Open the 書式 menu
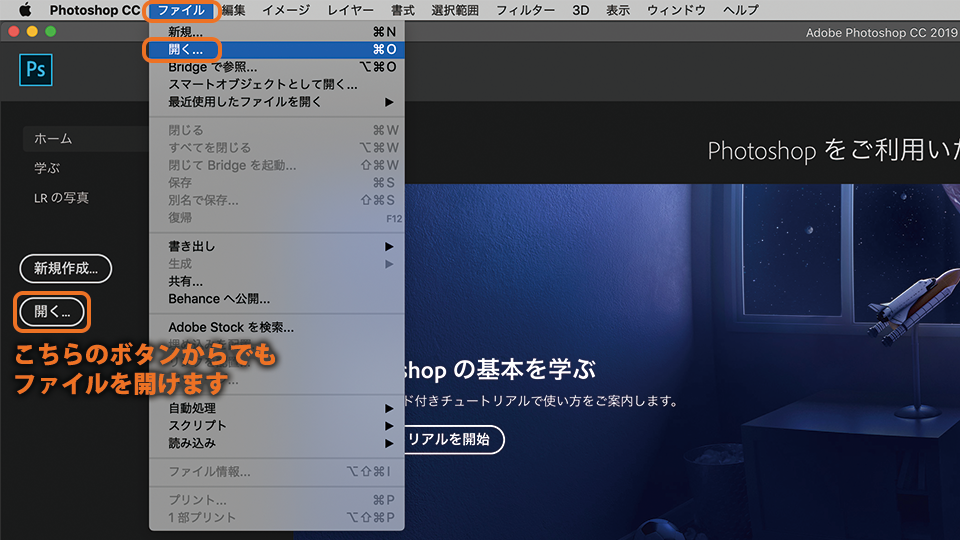 click(402, 10)
